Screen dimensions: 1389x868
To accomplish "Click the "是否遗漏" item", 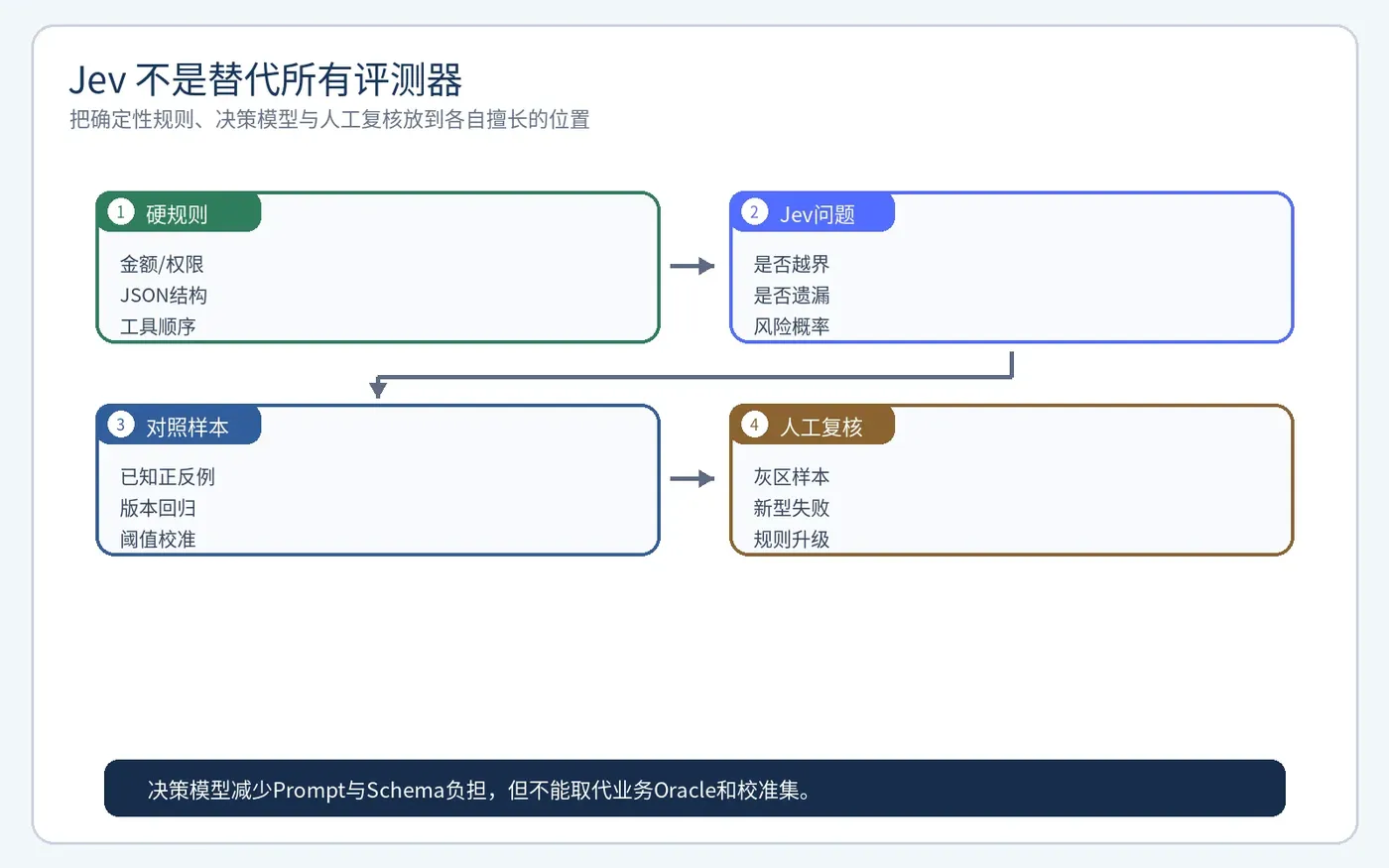I will coord(792,295).
